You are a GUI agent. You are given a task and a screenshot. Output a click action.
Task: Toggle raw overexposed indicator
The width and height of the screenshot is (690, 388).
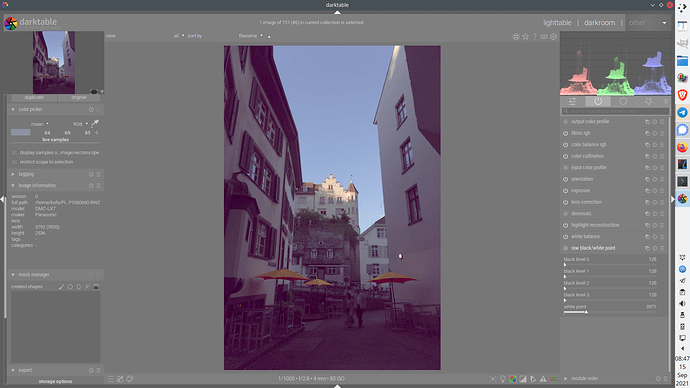coord(513,379)
